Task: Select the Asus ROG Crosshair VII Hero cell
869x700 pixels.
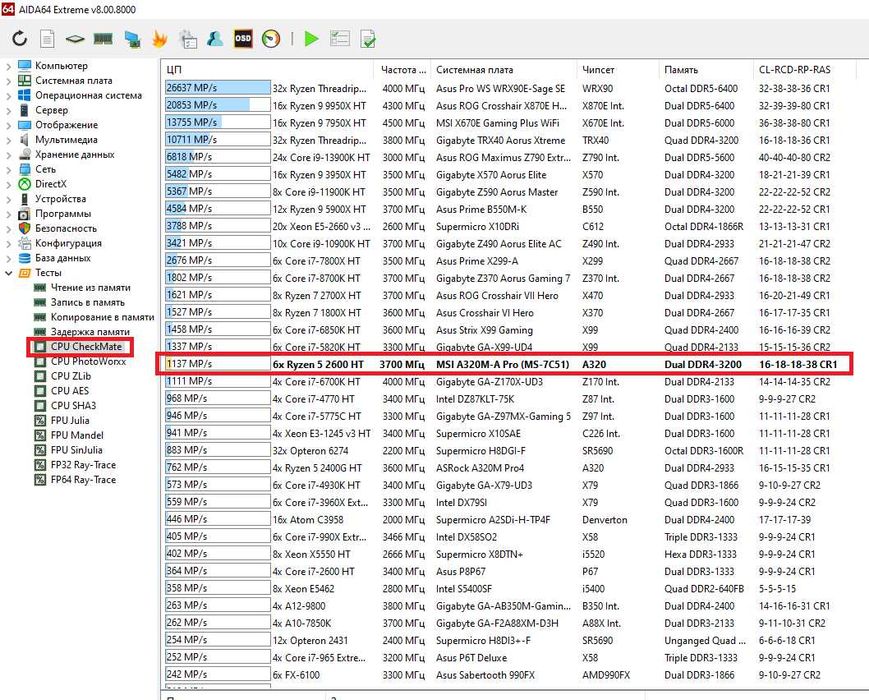Action: [x=497, y=295]
